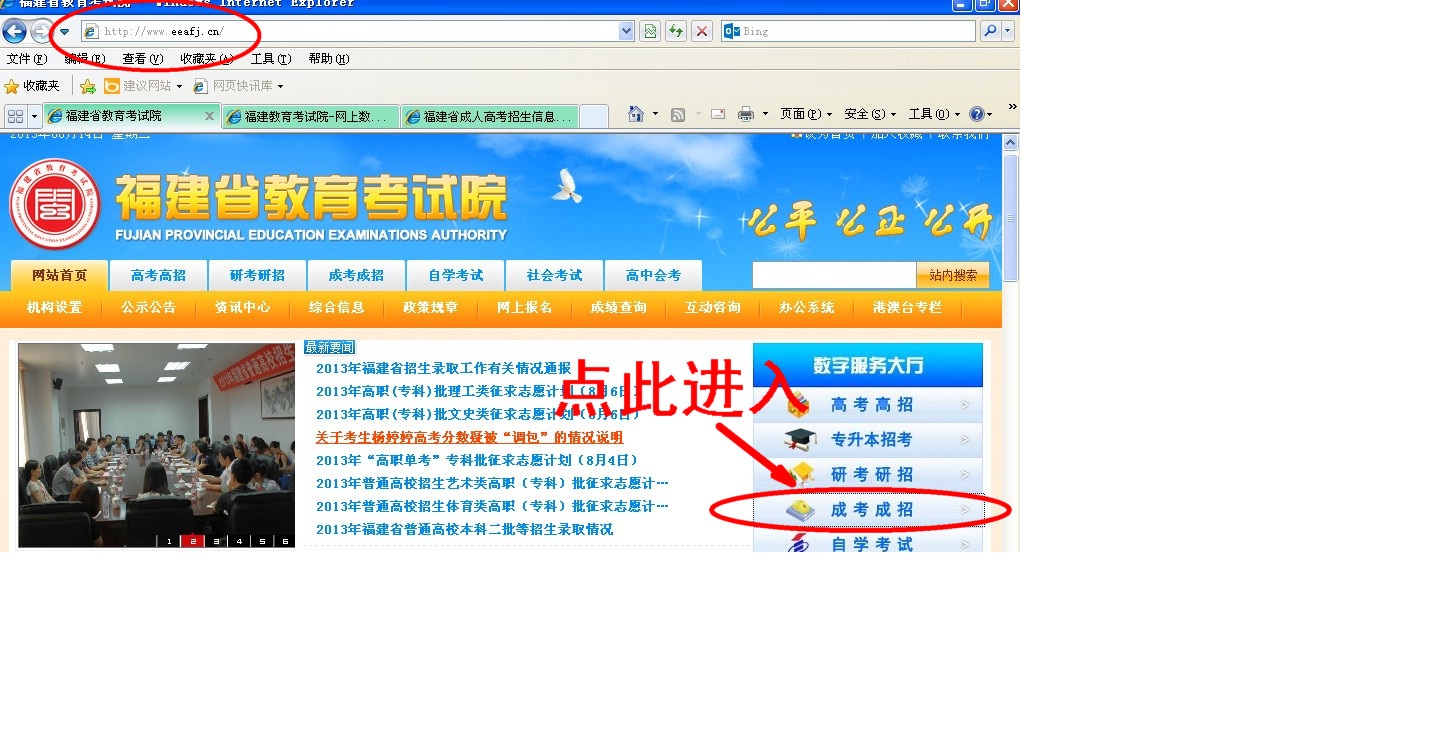Open the 页面(P) command bar menu
This screenshot has width=1434, height=737.
pos(806,114)
